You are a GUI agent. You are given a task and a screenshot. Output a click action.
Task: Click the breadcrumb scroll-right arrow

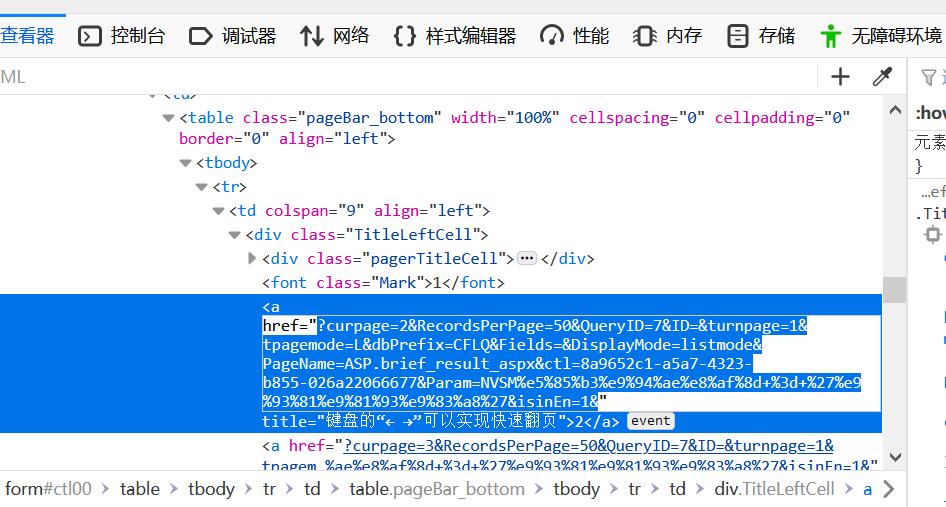point(889,489)
